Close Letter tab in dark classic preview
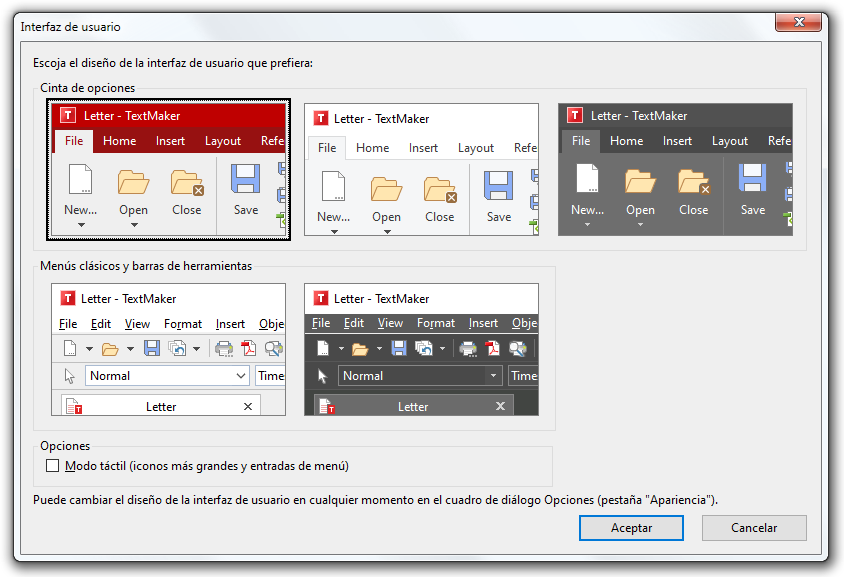The height and width of the screenshot is (577, 844). tap(501, 406)
